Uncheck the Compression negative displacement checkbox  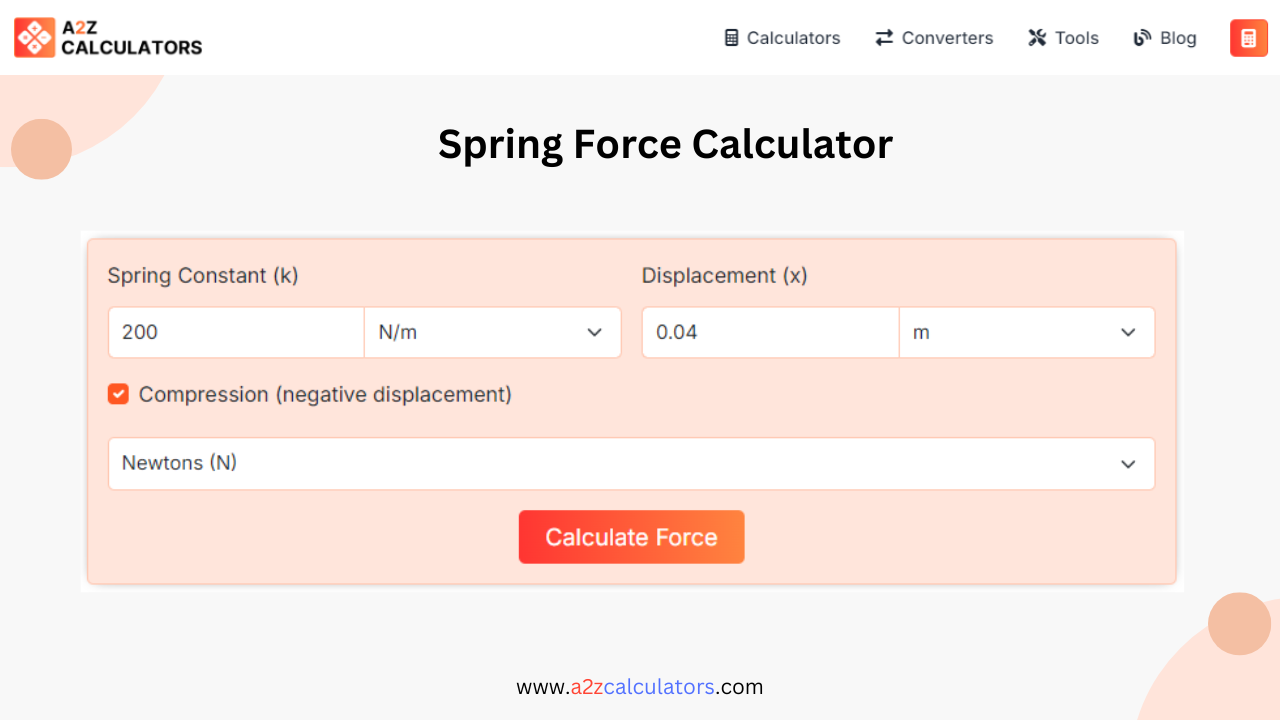[118, 394]
